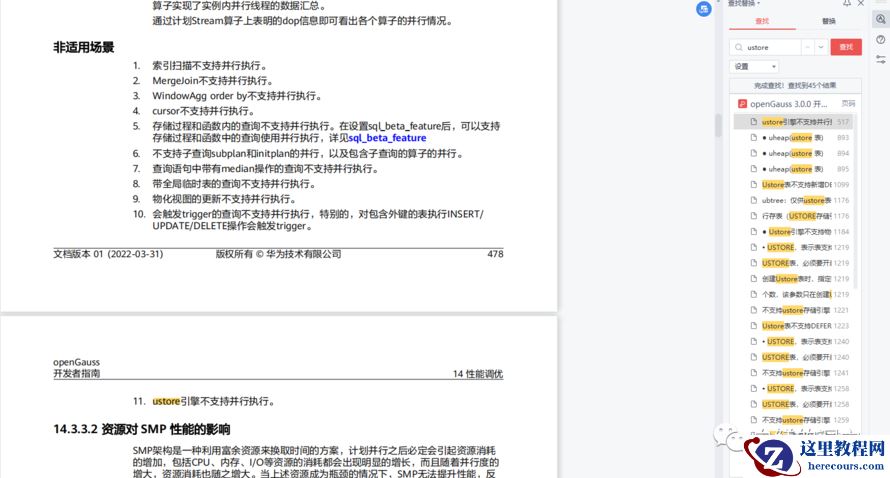Click the red PDF icon beside openGauss 3.0.0
890x478 pixels.
[x=742, y=104]
